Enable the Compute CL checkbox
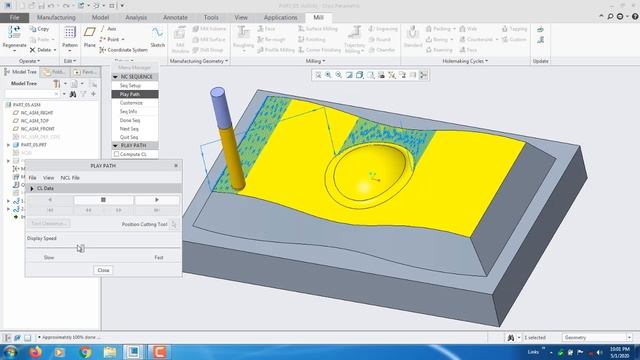This screenshot has width=640, height=360. tap(116, 154)
